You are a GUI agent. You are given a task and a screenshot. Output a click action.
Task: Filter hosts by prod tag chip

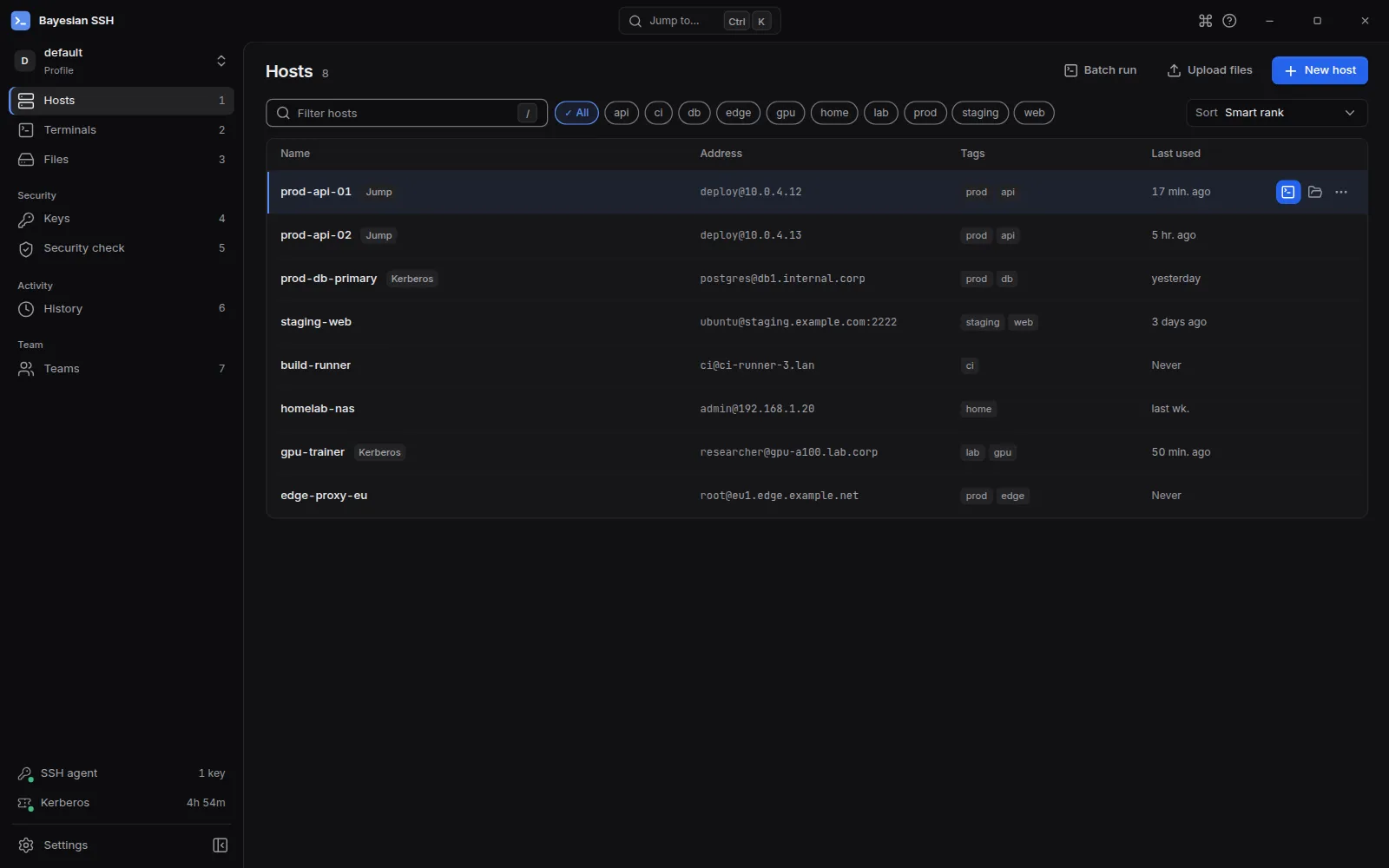pos(925,113)
